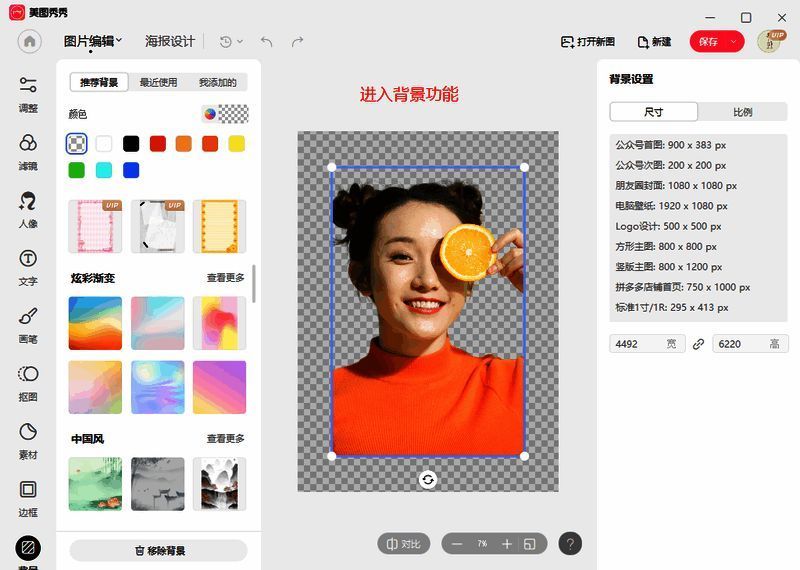This screenshot has width=800, height=570.
Task: Select the 画笔 brush tool
Action: [28, 325]
